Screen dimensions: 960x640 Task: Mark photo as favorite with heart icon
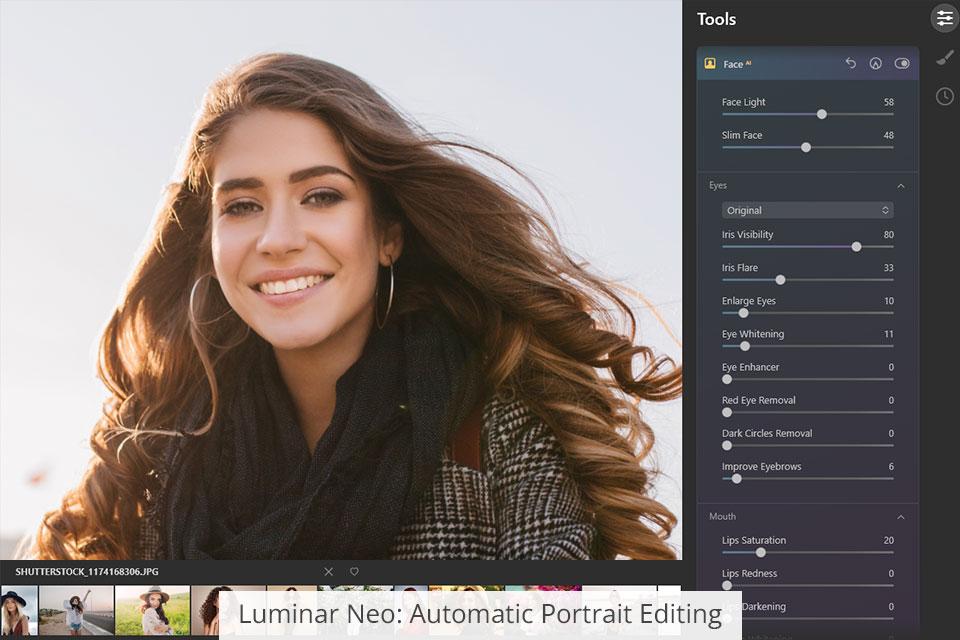coord(354,571)
